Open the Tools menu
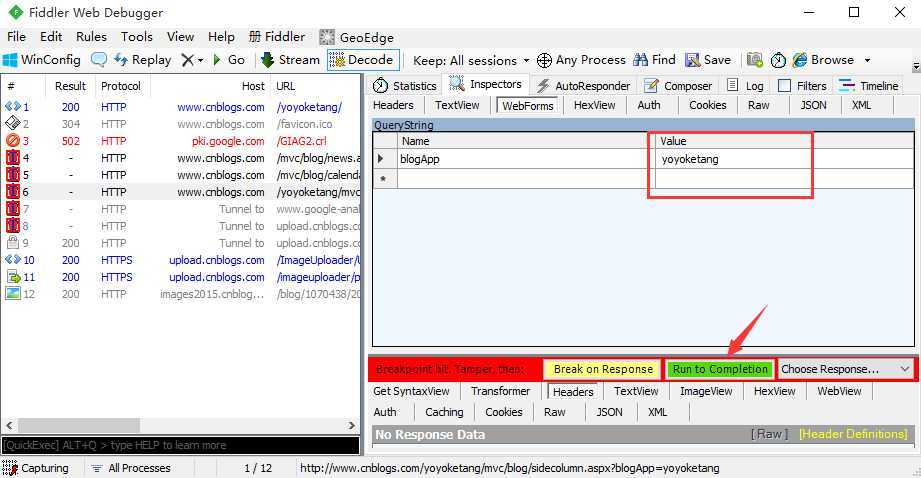 pyautogui.click(x=137, y=36)
